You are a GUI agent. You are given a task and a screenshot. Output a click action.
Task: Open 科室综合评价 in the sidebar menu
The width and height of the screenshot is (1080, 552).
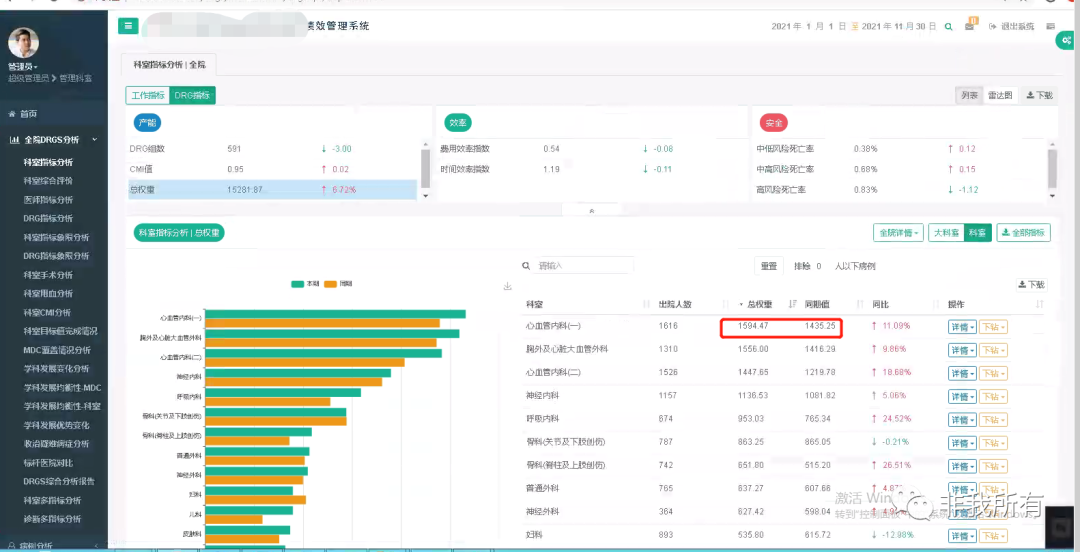click(x=48, y=181)
